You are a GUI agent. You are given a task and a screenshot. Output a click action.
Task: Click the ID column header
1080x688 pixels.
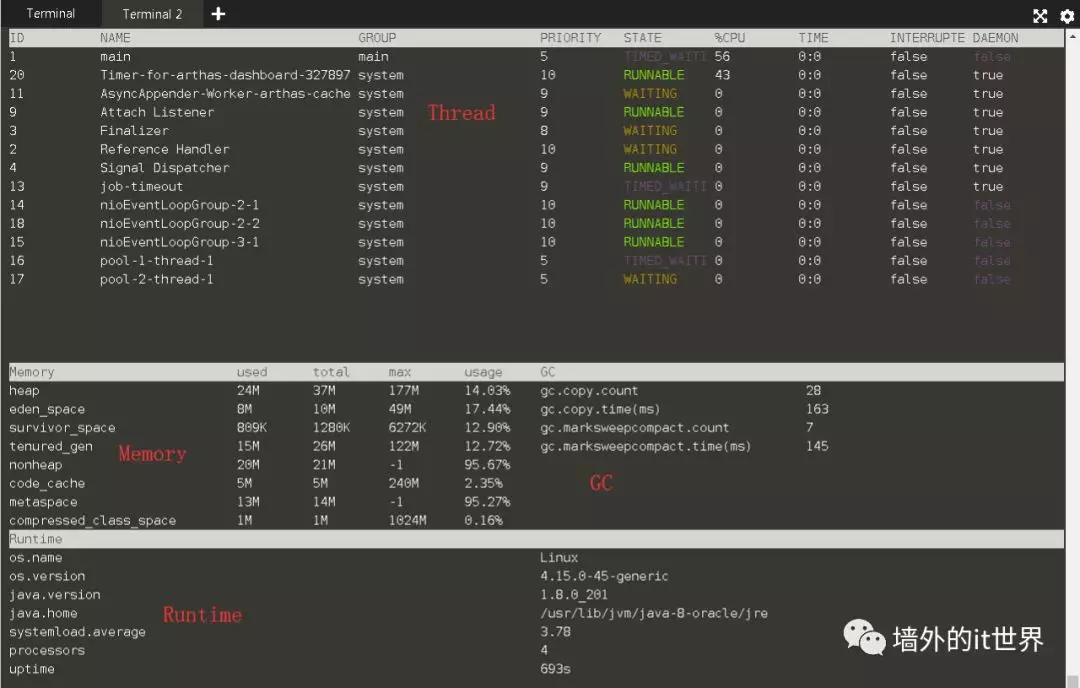(17, 38)
